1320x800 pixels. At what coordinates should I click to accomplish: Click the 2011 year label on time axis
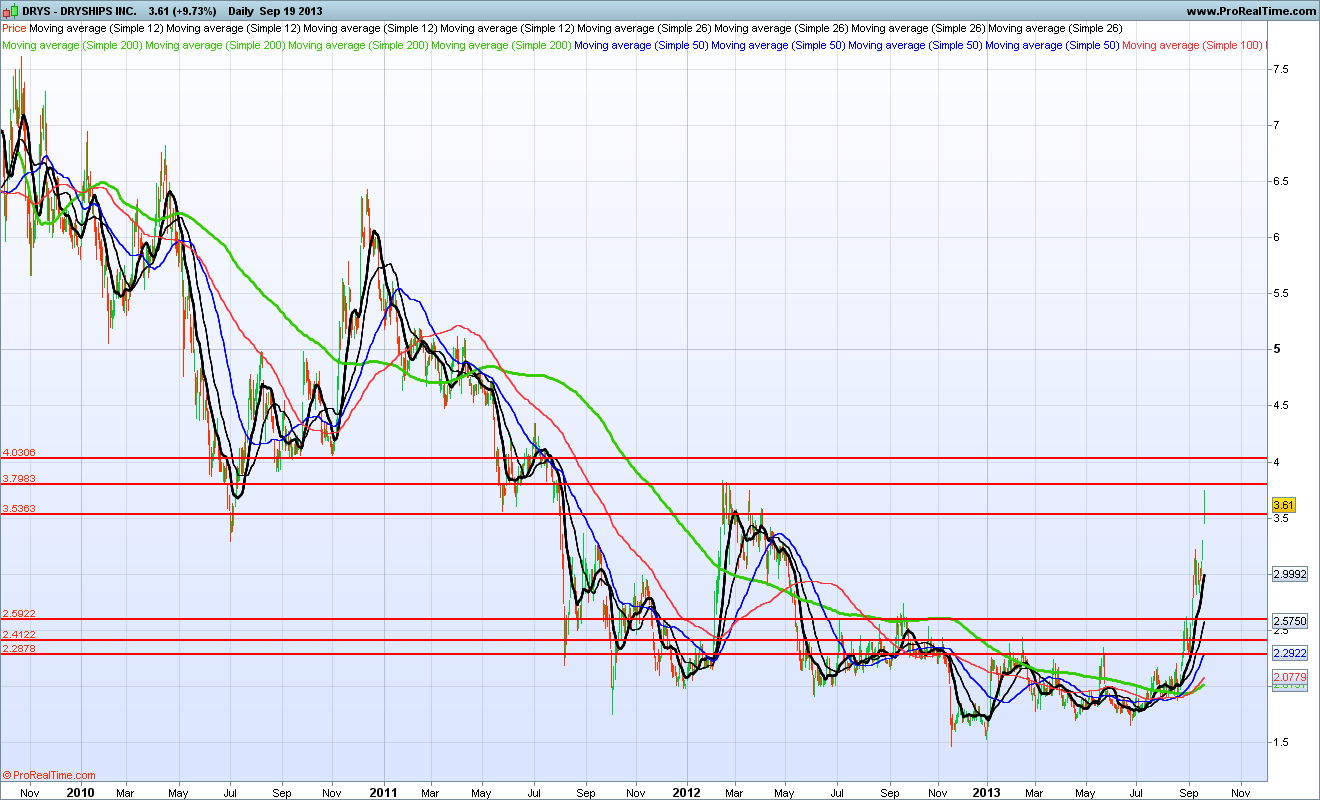click(x=383, y=792)
